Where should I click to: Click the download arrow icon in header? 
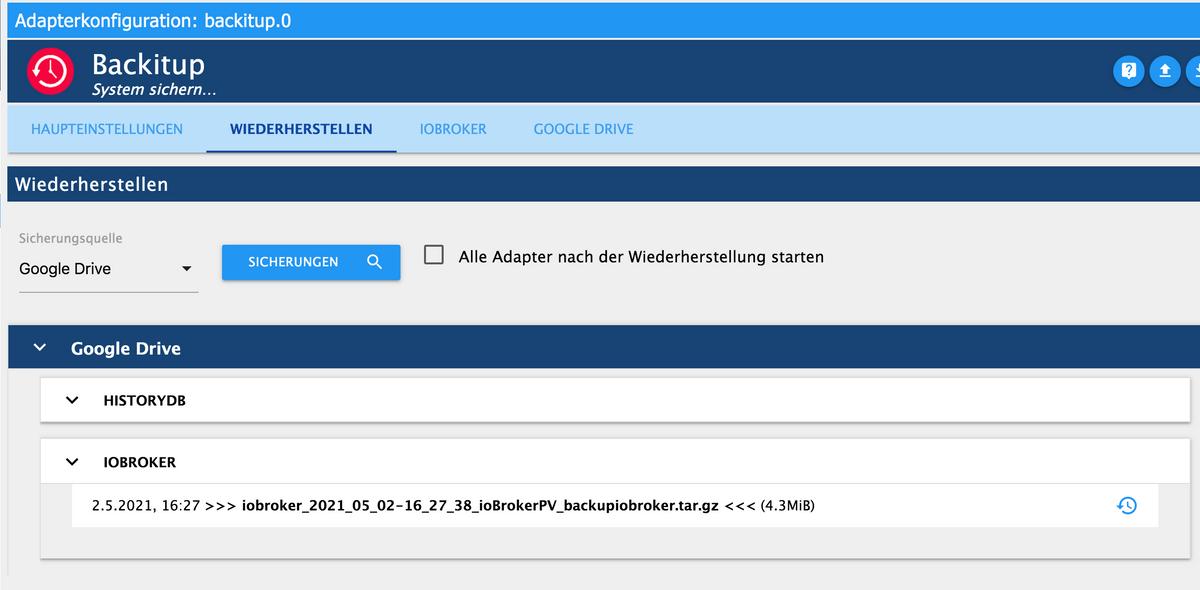tap(1195, 71)
